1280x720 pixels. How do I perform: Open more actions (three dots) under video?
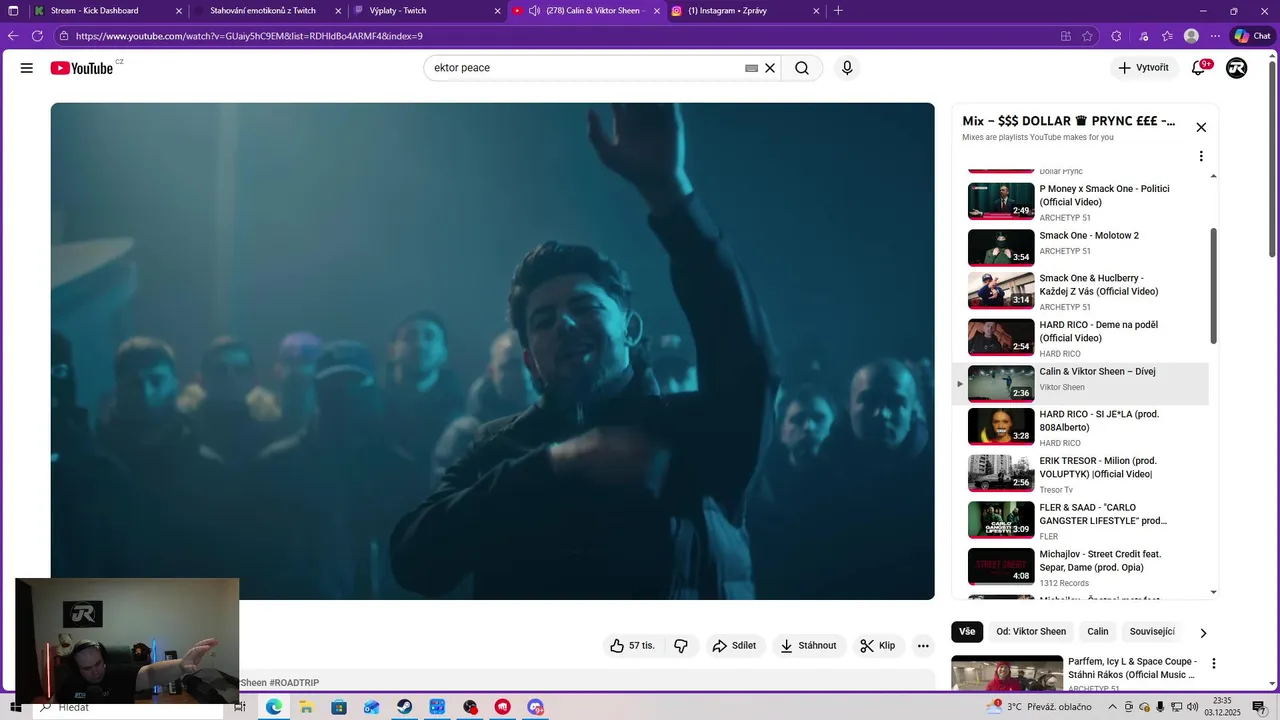(x=923, y=646)
